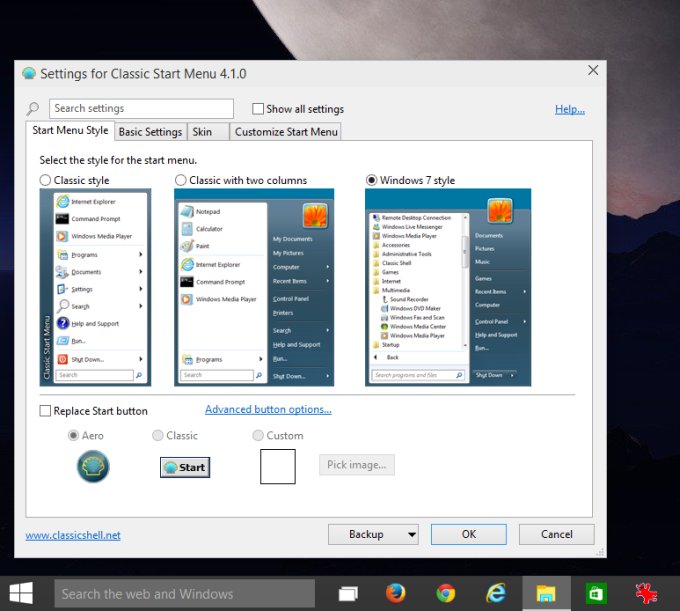Screen dimensions: 680x611
Task: Check the Replace Start button option
Action: (x=45, y=411)
